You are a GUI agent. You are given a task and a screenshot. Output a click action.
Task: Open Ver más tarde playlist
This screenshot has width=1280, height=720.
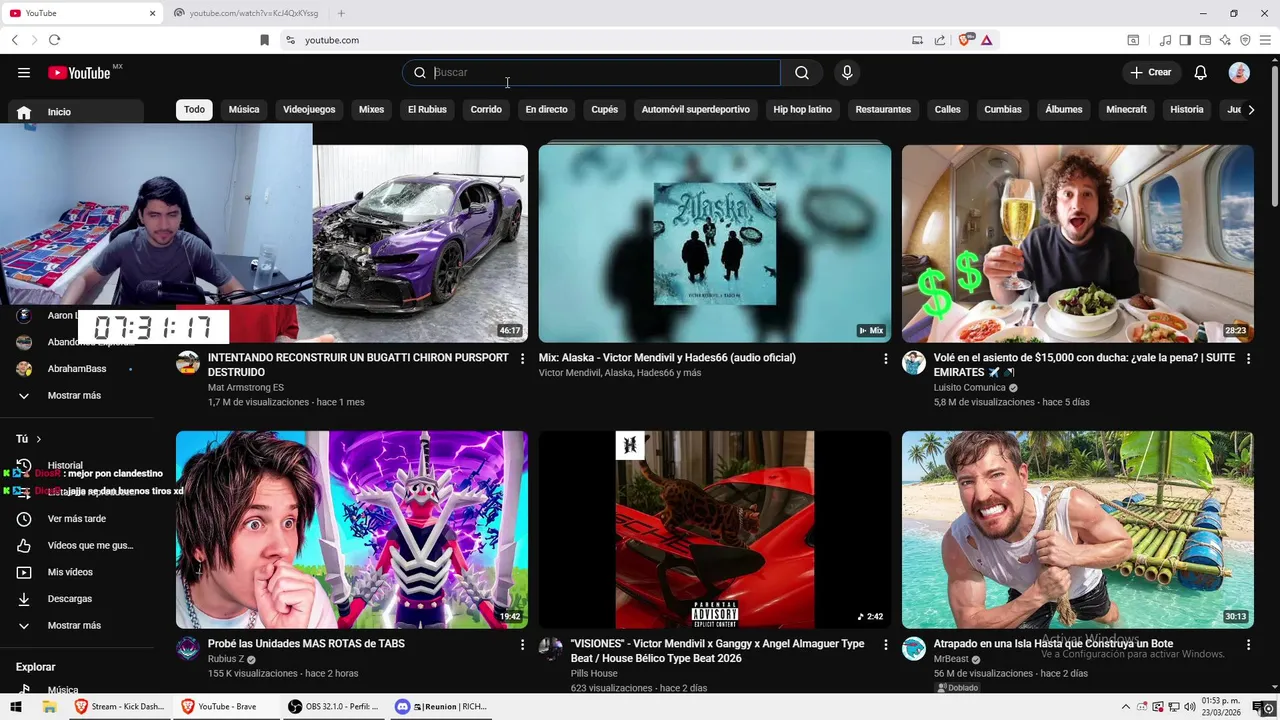pos(76,518)
